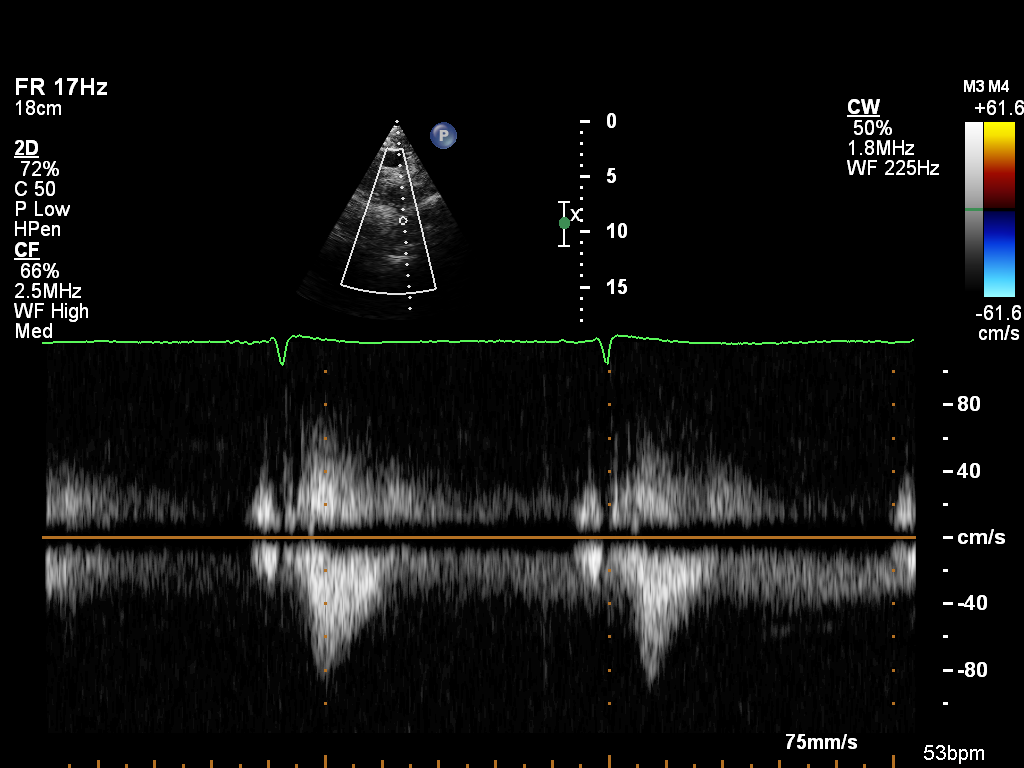Click the 2D sector image thumbnail
Viewport: 1024px width, 768px height.
390,220
